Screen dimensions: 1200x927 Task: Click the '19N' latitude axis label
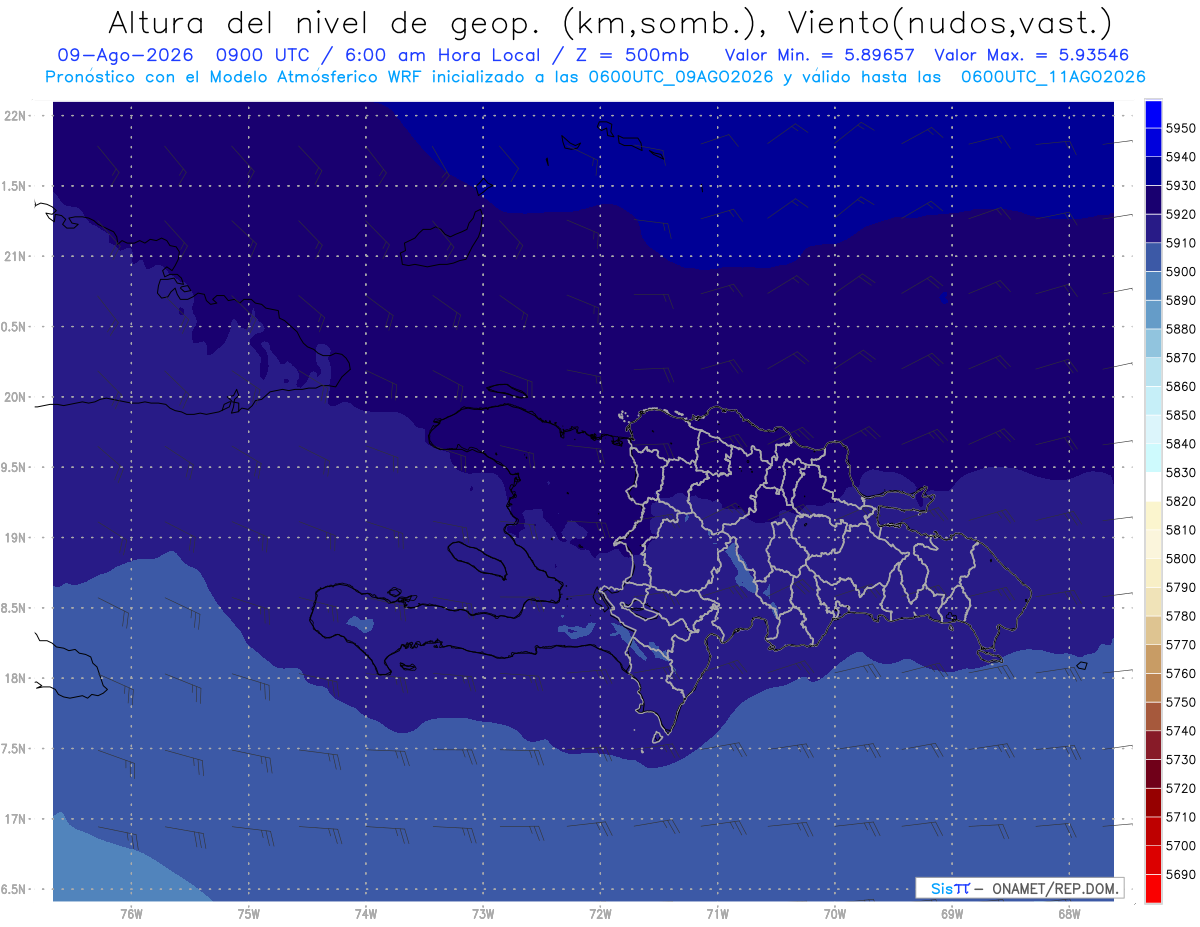click(x=15, y=537)
